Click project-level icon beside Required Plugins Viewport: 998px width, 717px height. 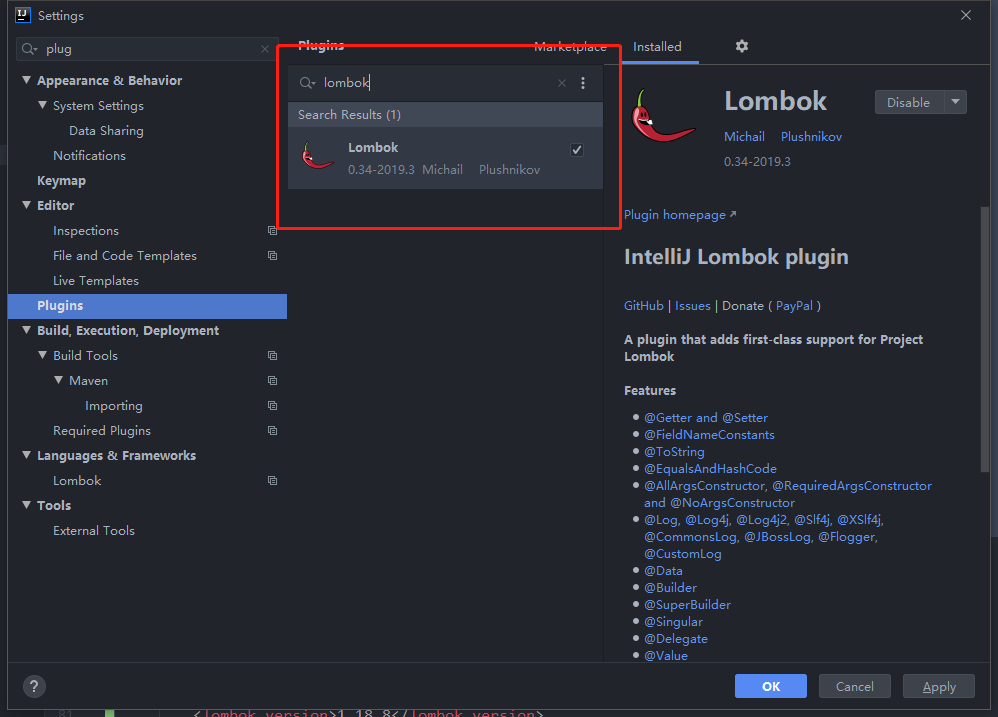tap(272, 430)
